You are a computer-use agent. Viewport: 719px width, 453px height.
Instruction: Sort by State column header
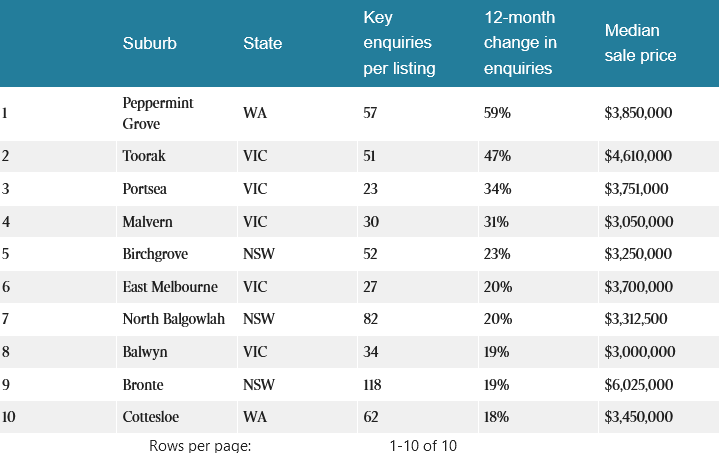coord(262,44)
